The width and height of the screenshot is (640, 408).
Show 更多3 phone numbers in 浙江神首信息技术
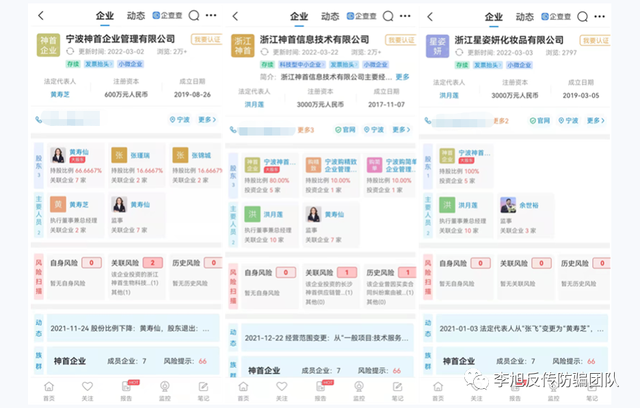(306, 130)
